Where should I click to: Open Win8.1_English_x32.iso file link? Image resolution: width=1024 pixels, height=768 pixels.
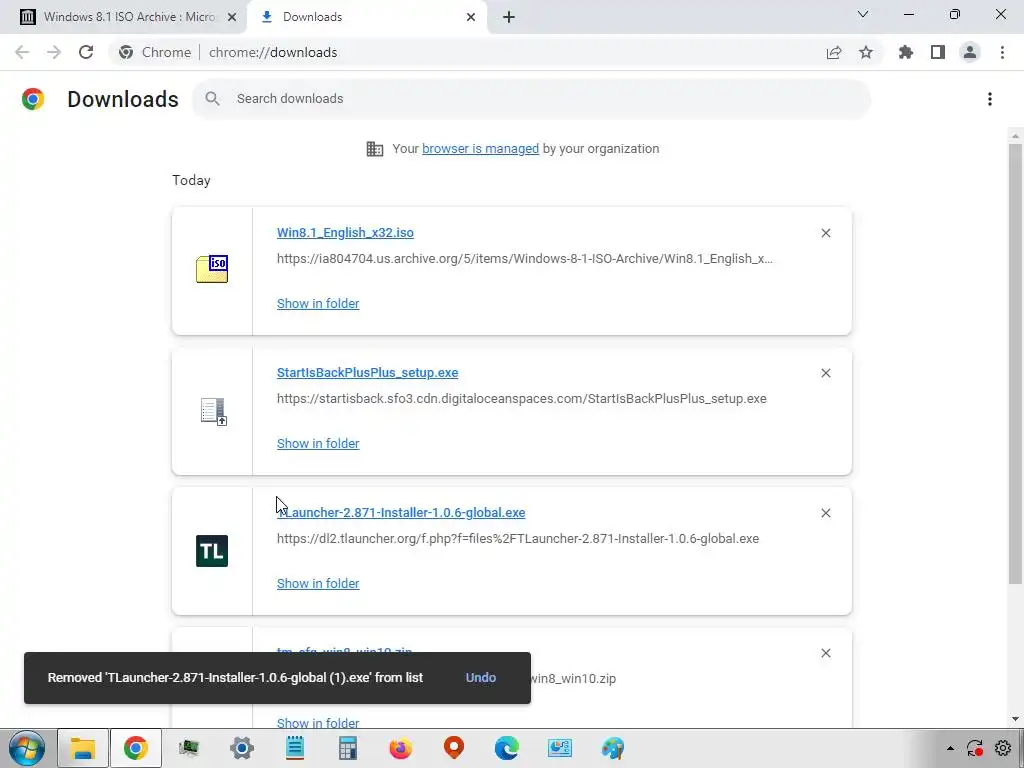coord(345,232)
